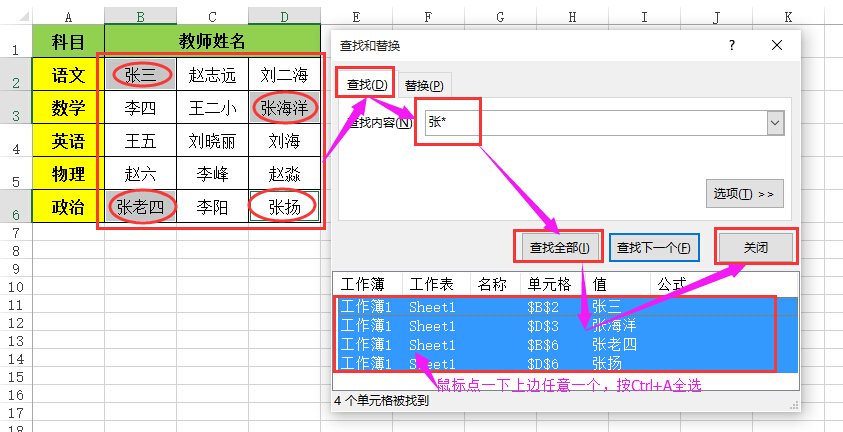Expand options with 选项(T) >> button
The height and width of the screenshot is (432, 843).
(745, 194)
